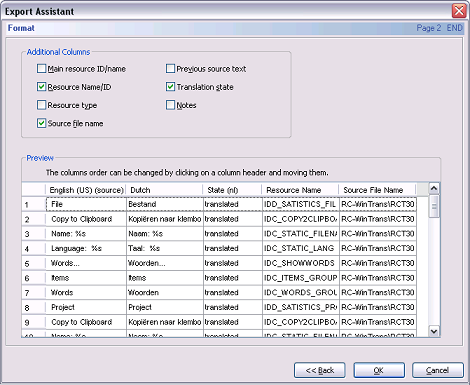Click the Resource Name column header
The image size is (470, 385).
coord(301,190)
